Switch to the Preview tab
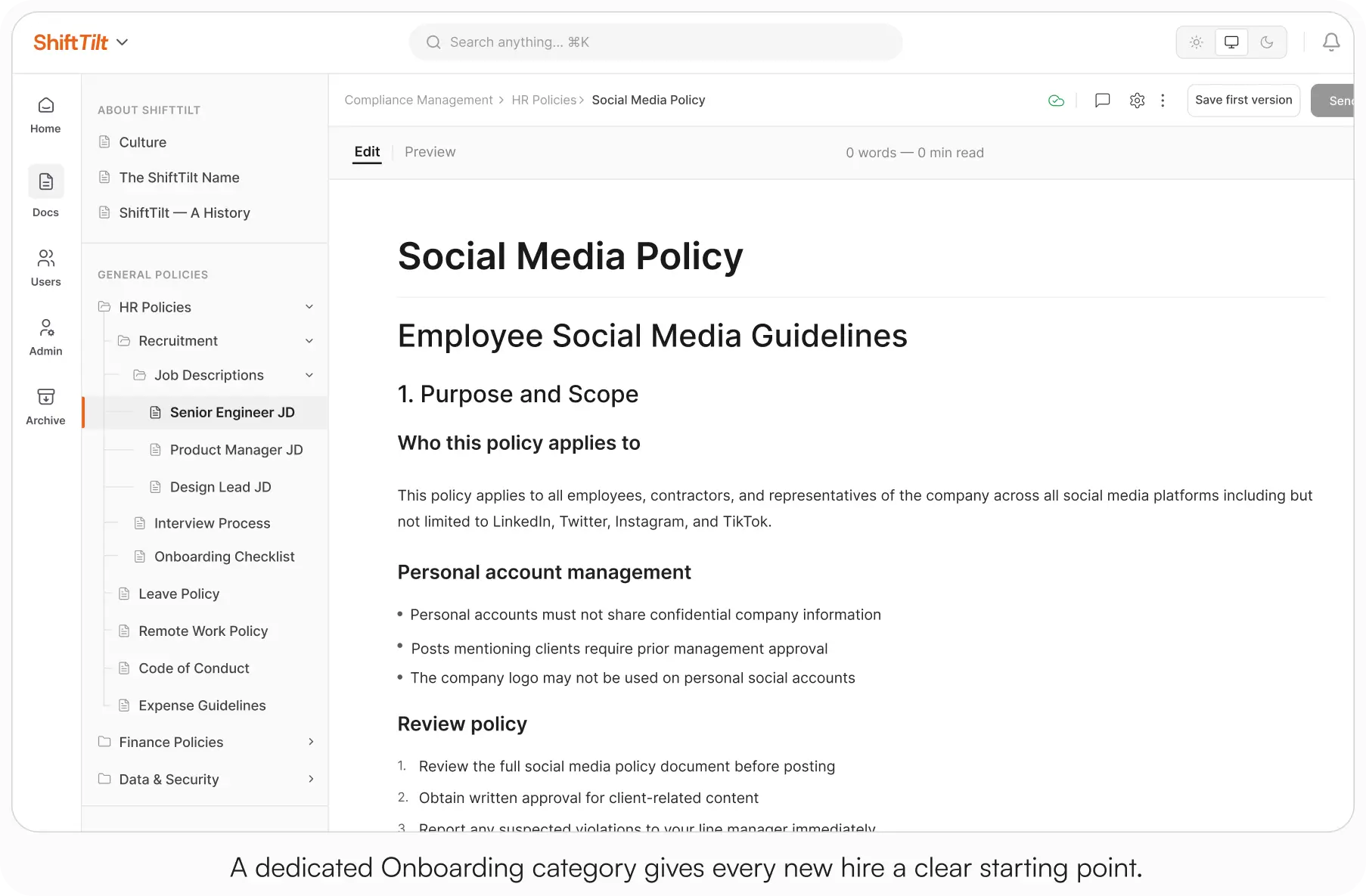The width and height of the screenshot is (1366, 896). (x=430, y=152)
